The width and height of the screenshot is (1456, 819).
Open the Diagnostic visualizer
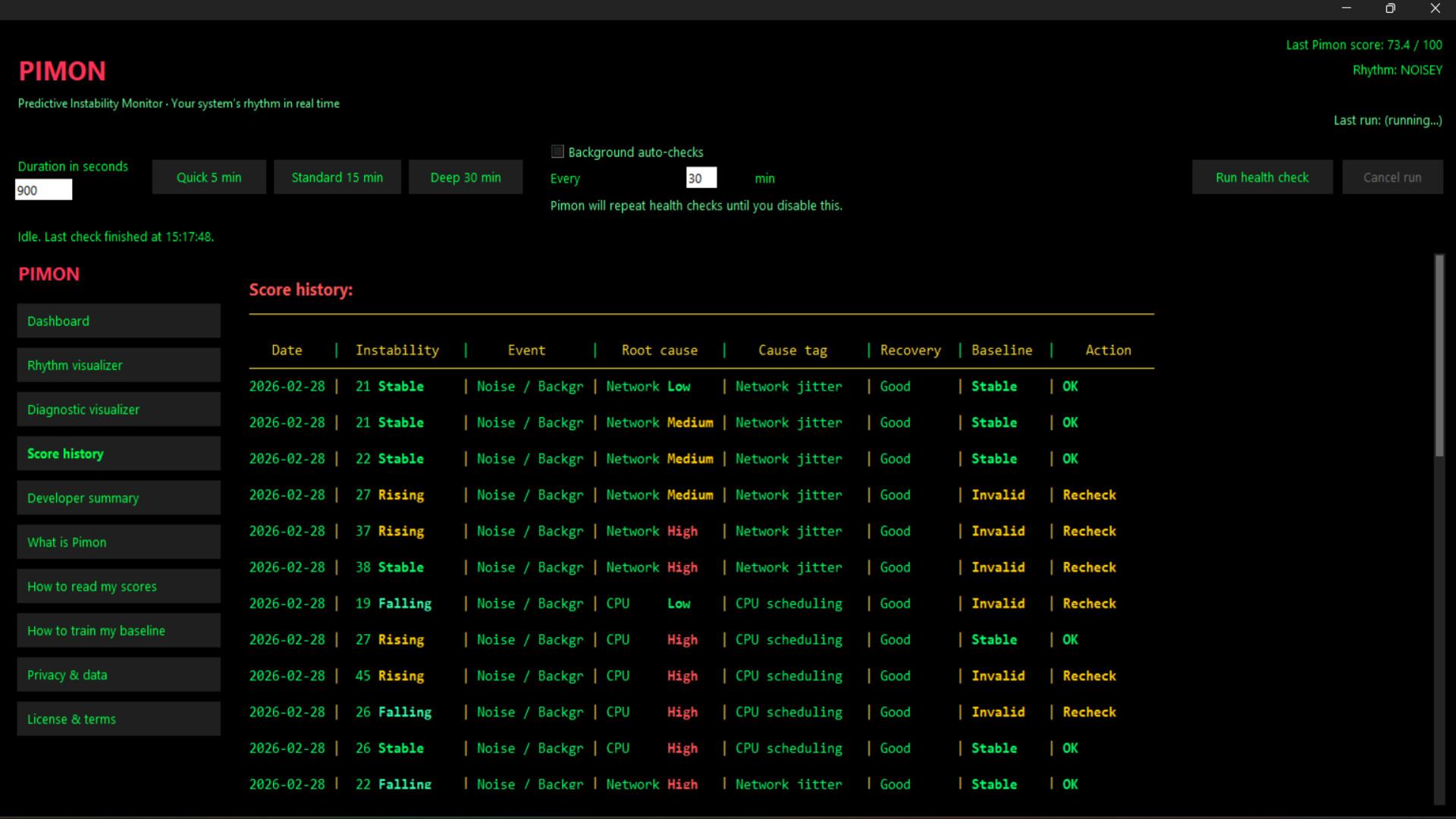coord(118,409)
